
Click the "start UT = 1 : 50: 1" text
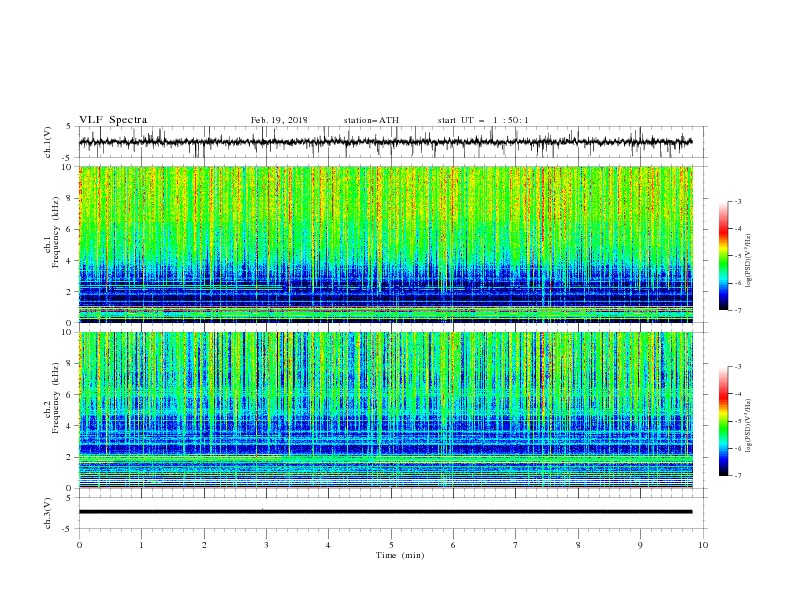pos(483,120)
